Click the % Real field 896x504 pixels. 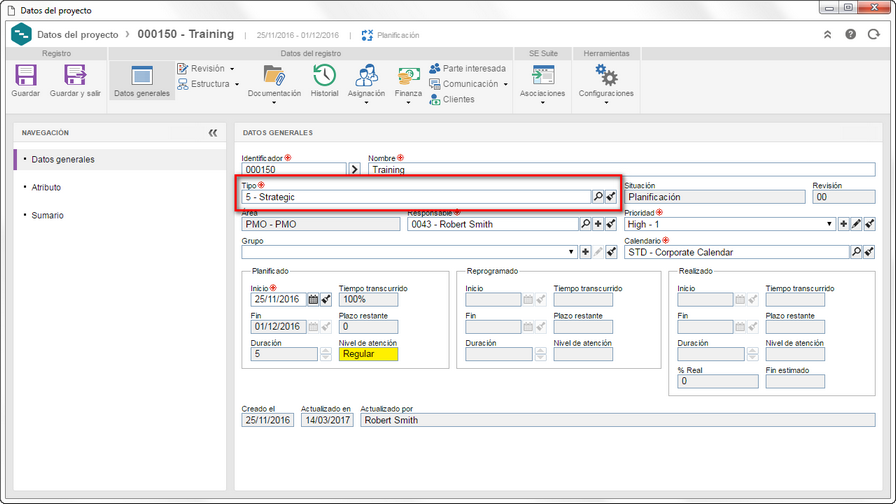point(718,381)
